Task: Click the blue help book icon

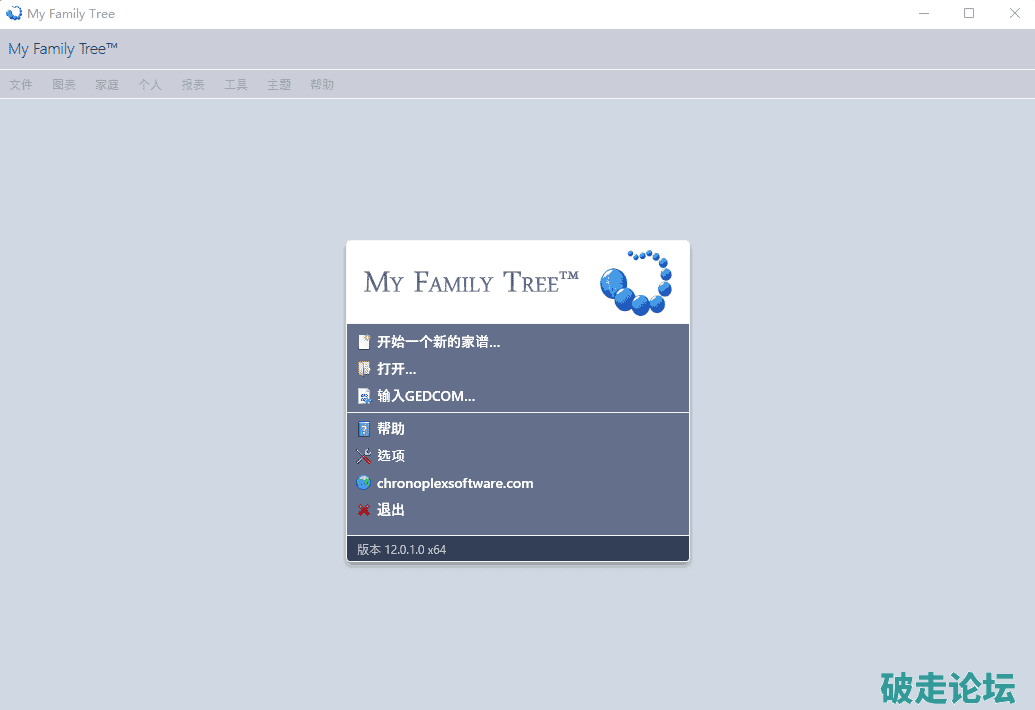Action: (364, 429)
